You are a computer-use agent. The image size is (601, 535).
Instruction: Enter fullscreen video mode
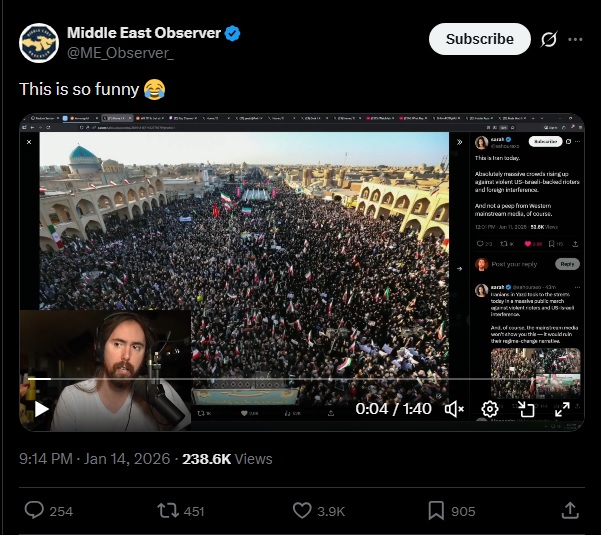click(x=562, y=409)
